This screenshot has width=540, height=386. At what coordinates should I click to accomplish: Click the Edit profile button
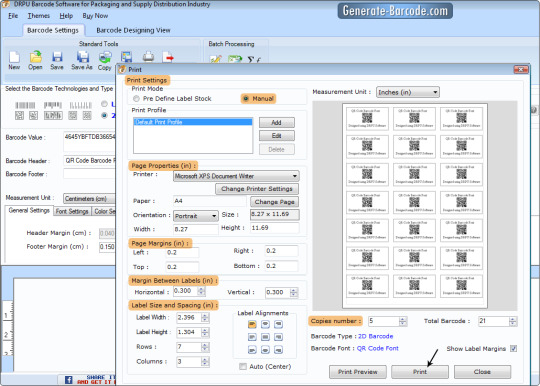pos(277,136)
